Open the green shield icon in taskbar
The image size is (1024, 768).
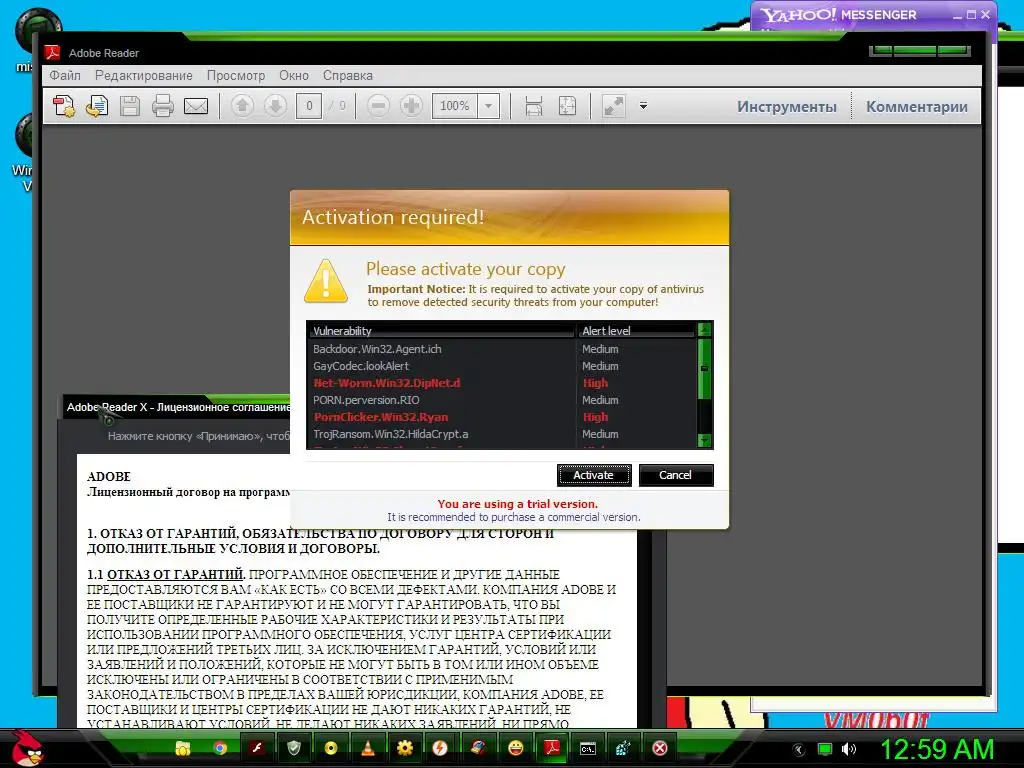click(x=294, y=748)
